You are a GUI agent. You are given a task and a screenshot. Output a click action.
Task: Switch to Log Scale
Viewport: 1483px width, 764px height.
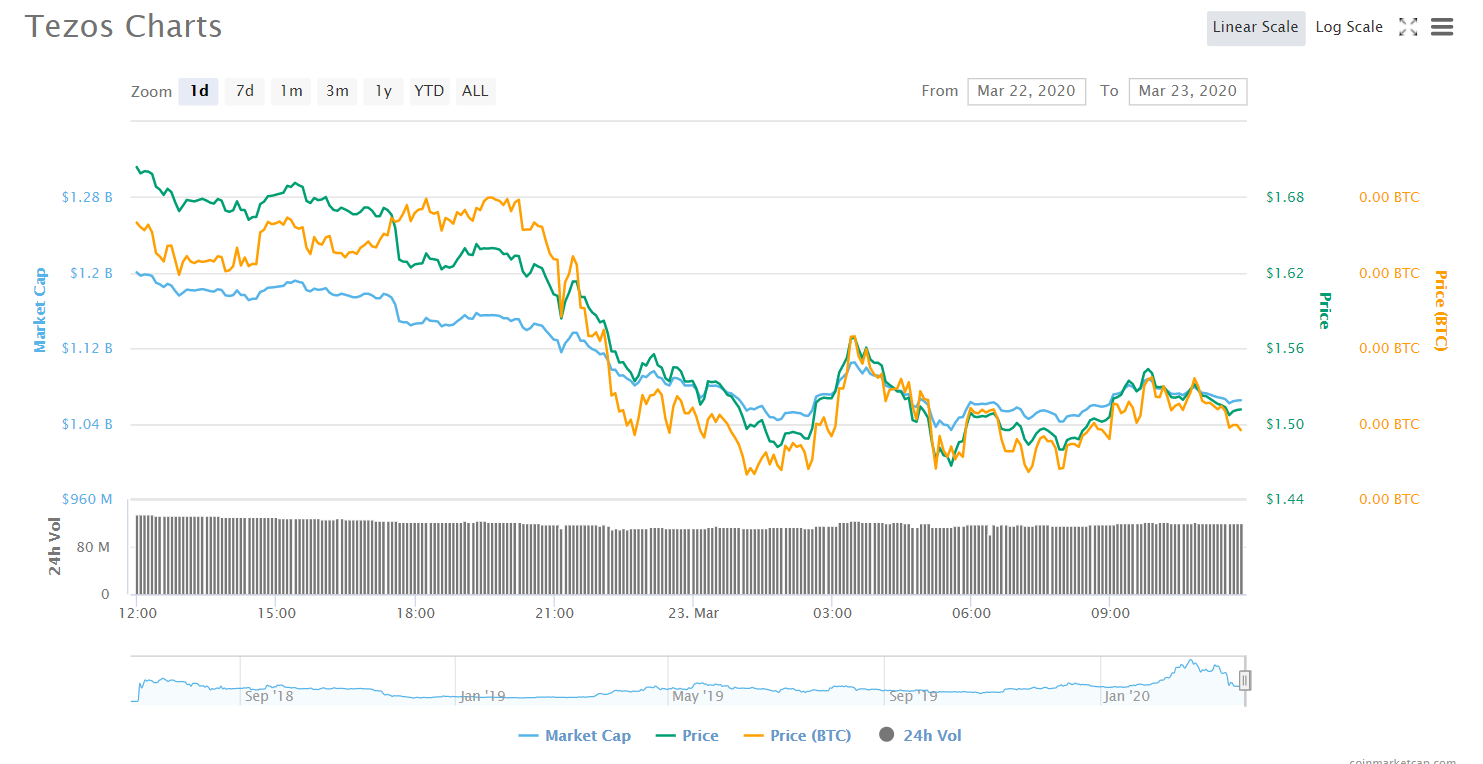(x=1349, y=28)
